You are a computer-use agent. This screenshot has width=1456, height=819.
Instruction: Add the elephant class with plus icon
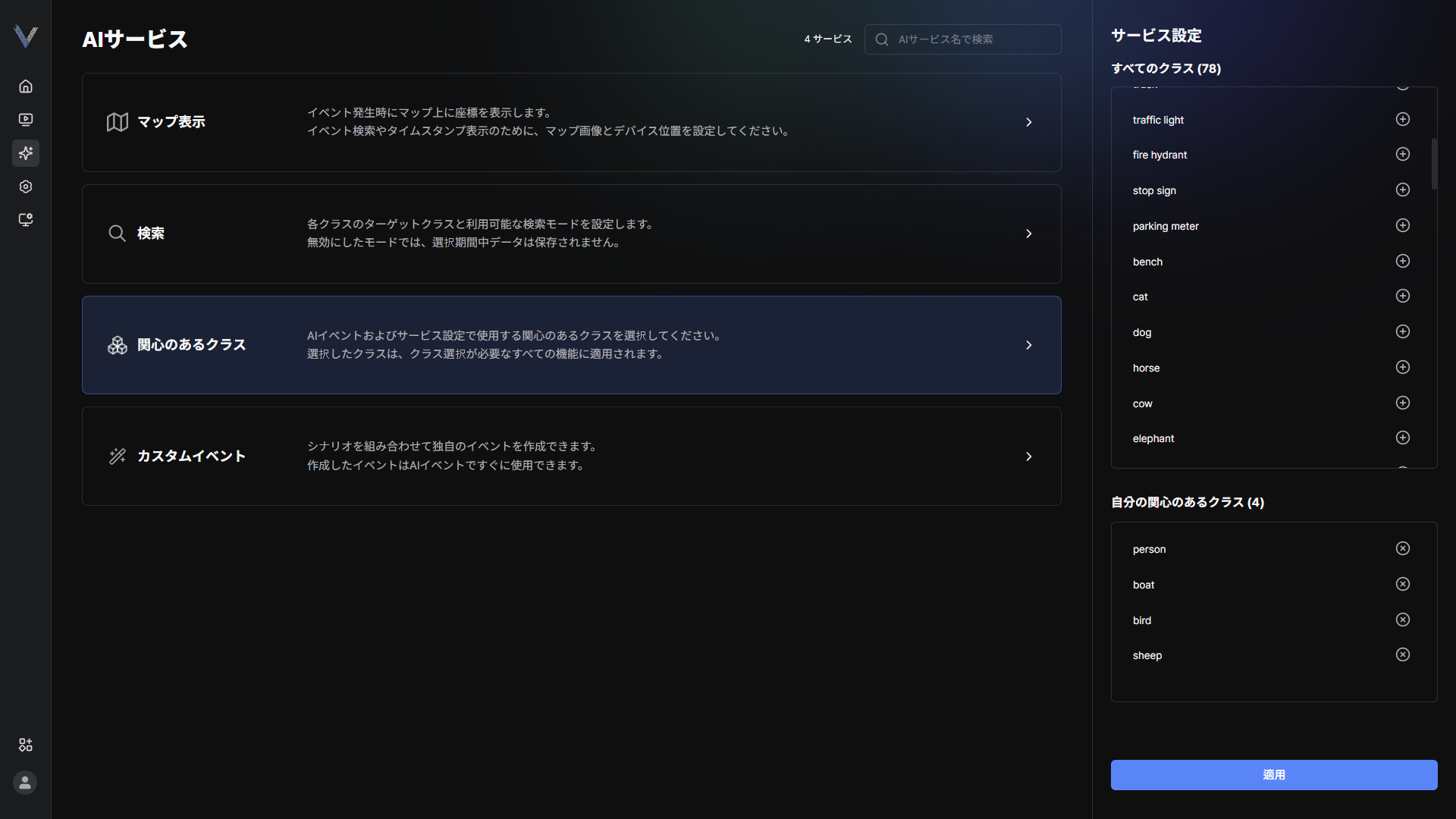tap(1403, 438)
